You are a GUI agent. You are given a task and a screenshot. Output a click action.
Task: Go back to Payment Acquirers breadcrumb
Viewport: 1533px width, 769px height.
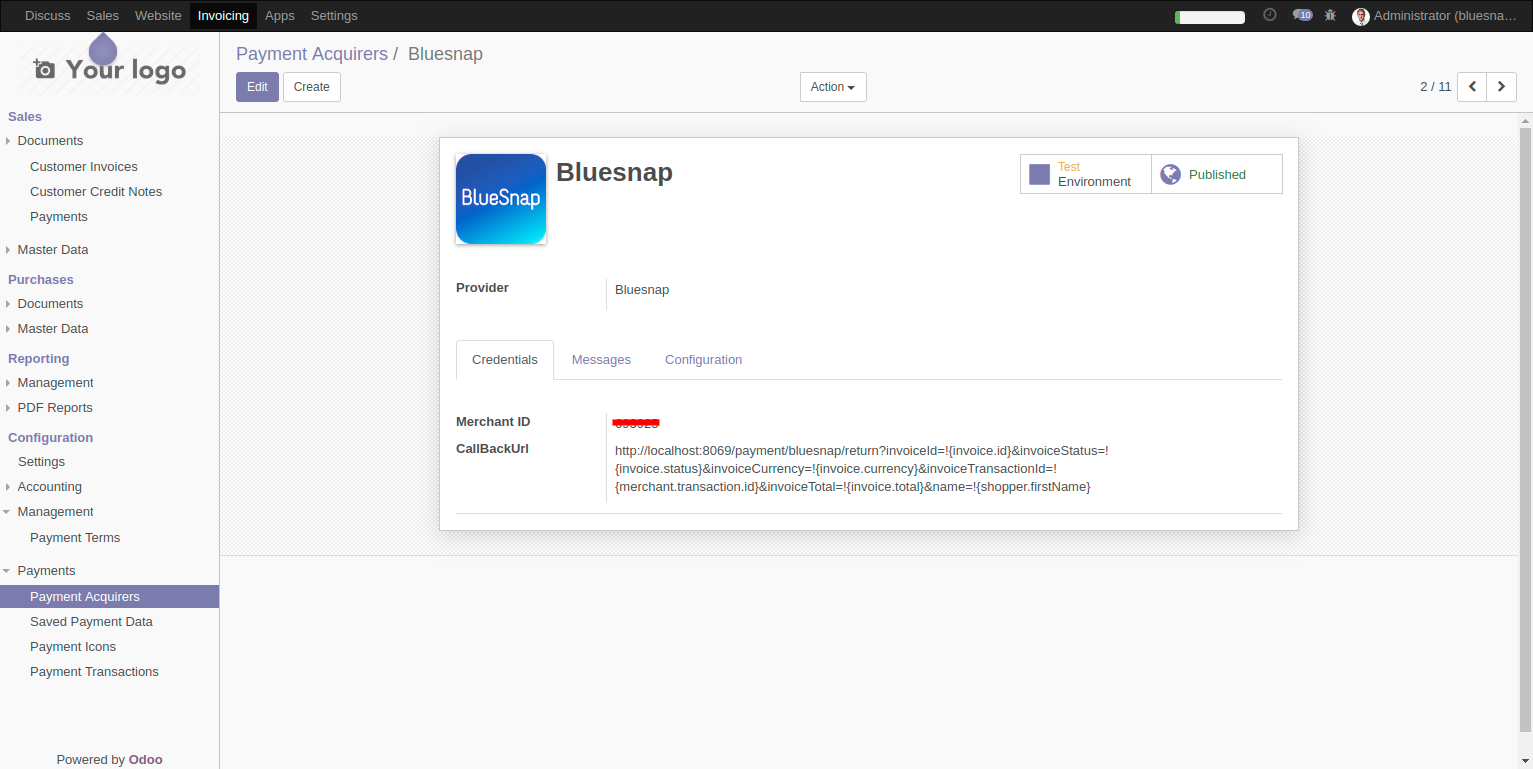tap(312, 54)
